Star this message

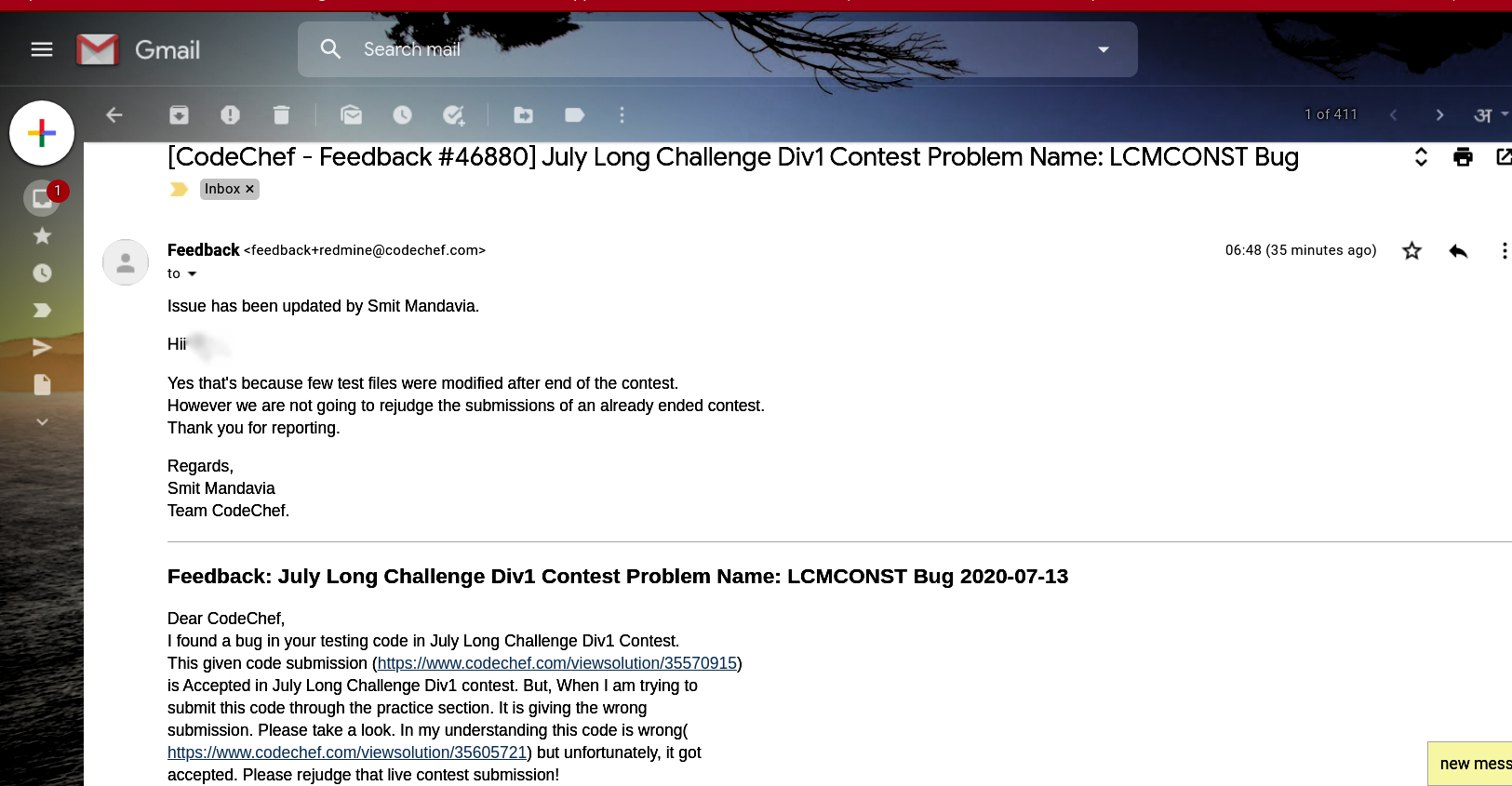tap(1412, 250)
